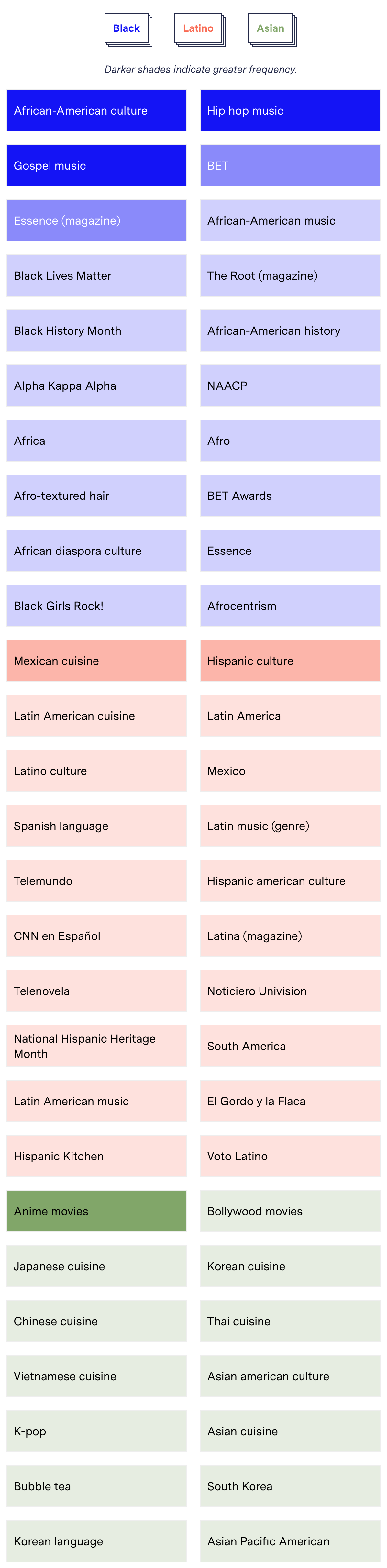The width and height of the screenshot is (387, 1568).
Task: Switch to the Latino category tab
Action: pos(198,28)
